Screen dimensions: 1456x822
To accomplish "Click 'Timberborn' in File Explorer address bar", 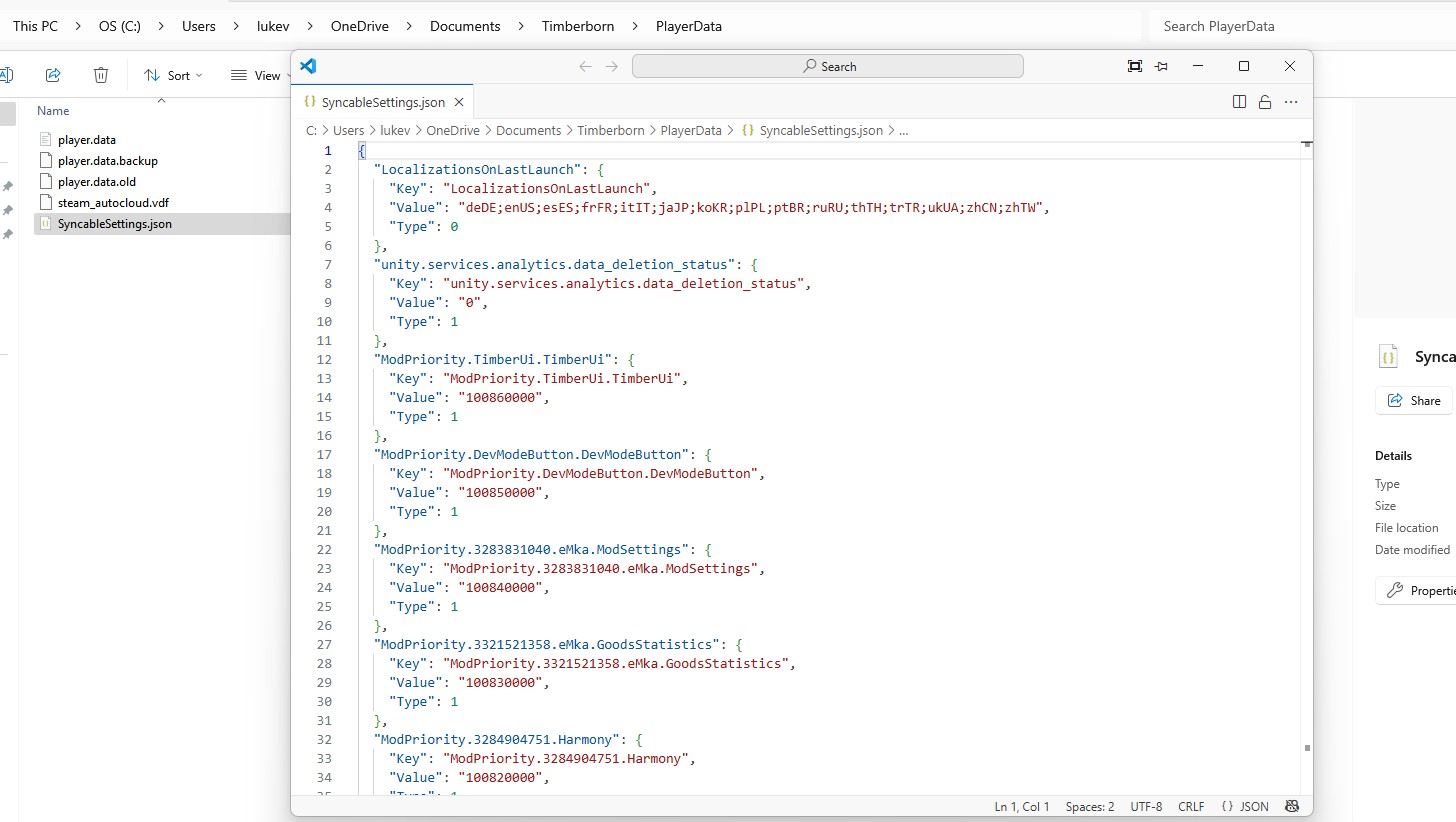I will coord(578,26).
